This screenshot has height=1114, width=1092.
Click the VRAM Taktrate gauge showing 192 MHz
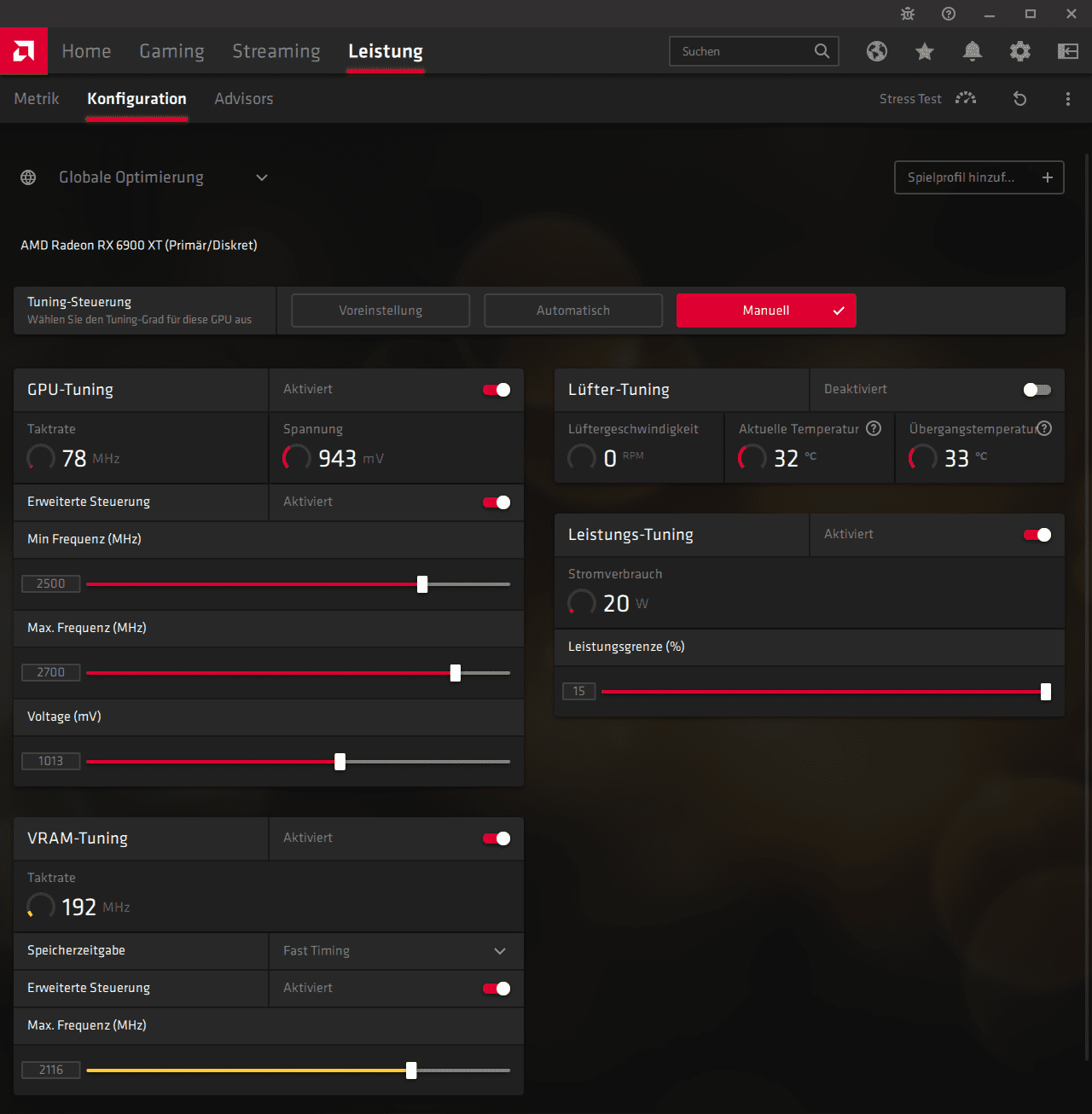pyautogui.click(x=41, y=907)
